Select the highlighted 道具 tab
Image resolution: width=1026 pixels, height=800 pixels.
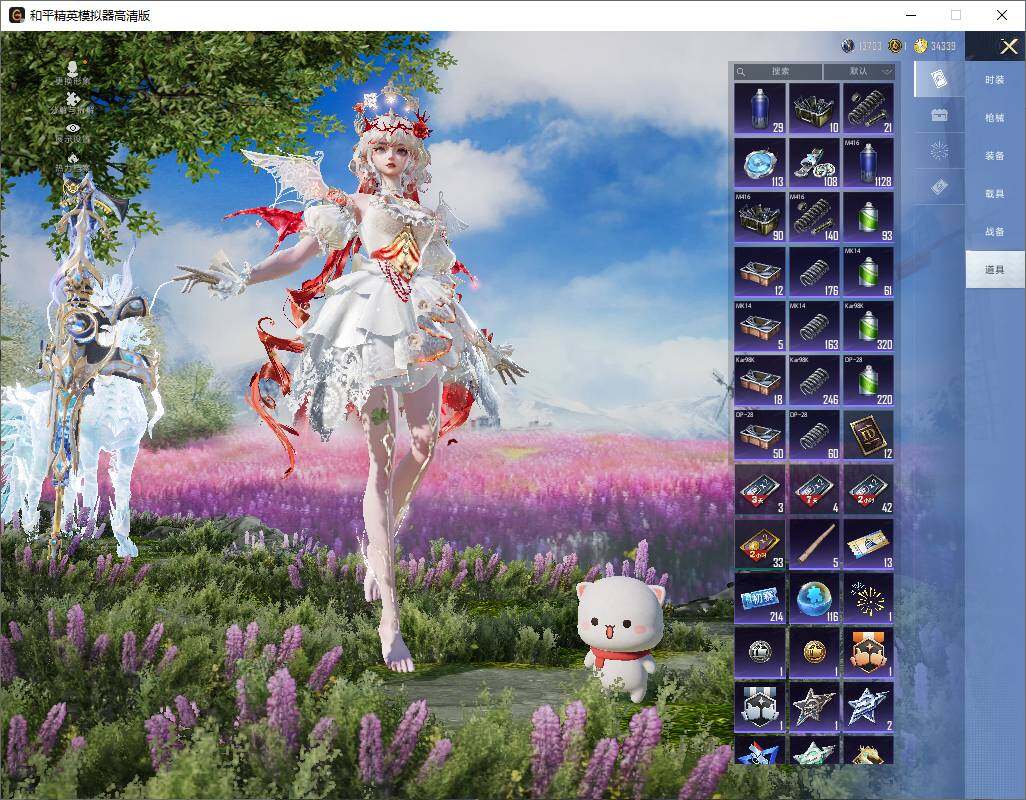click(995, 270)
